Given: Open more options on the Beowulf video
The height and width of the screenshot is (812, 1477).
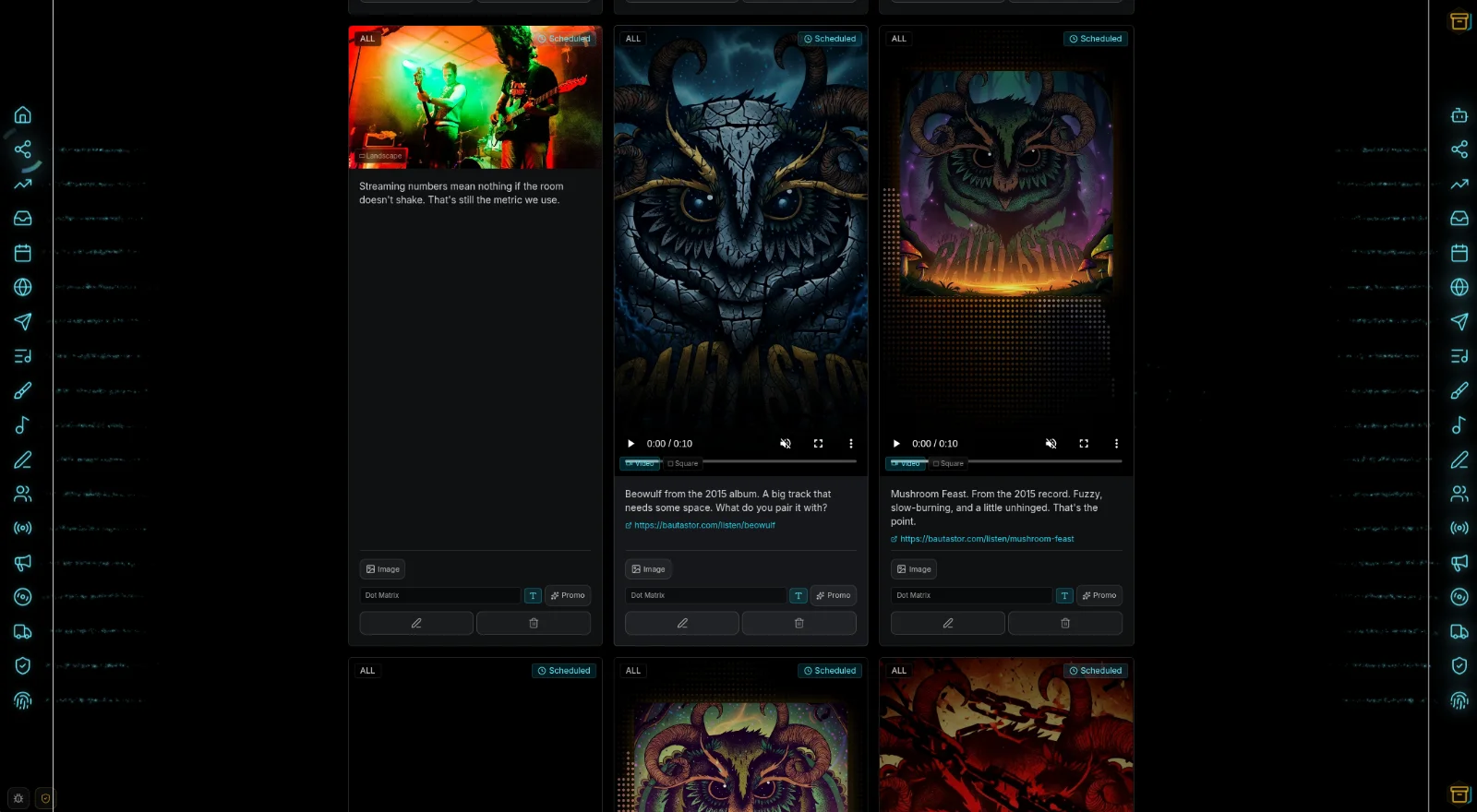Looking at the screenshot, I should pos(851,444).
